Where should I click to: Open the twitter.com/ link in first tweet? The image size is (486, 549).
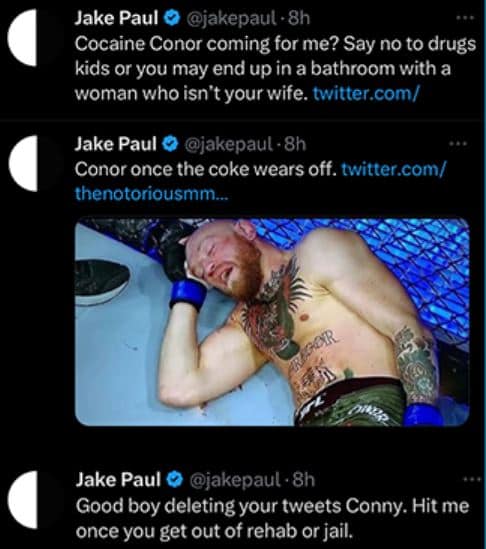366,93
